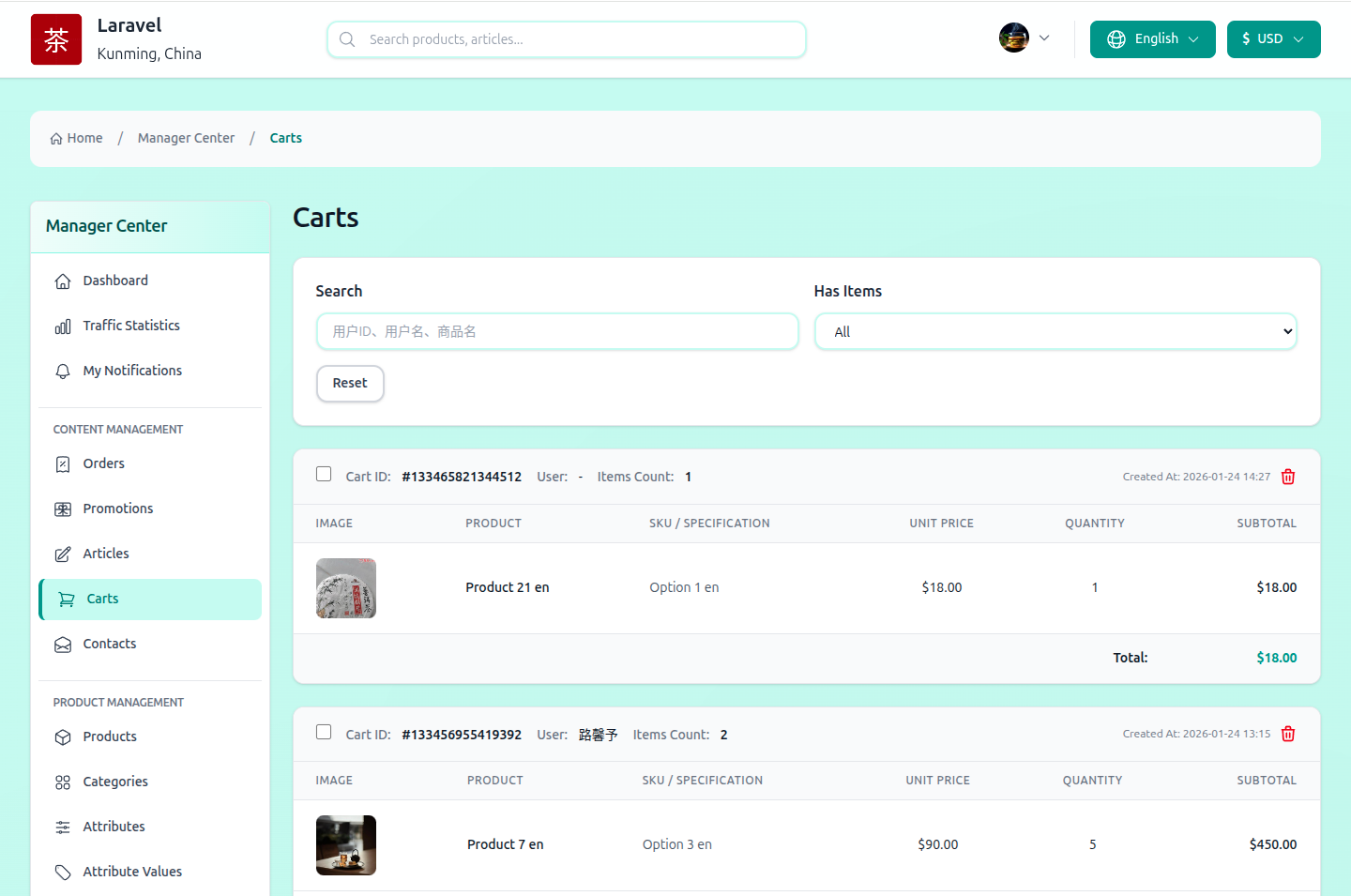Viewport: 1351px width, 896px height.
Task: Click cart ID #133456955419392 text
Action: point(462,735)
